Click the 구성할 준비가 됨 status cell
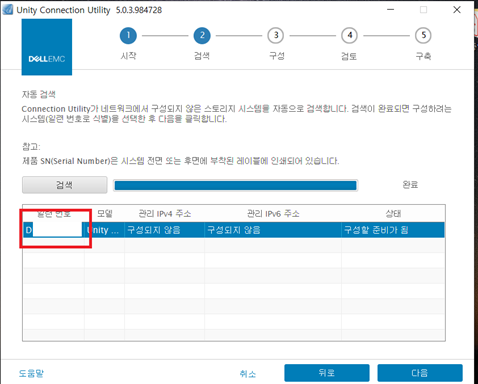 (393, 230)
